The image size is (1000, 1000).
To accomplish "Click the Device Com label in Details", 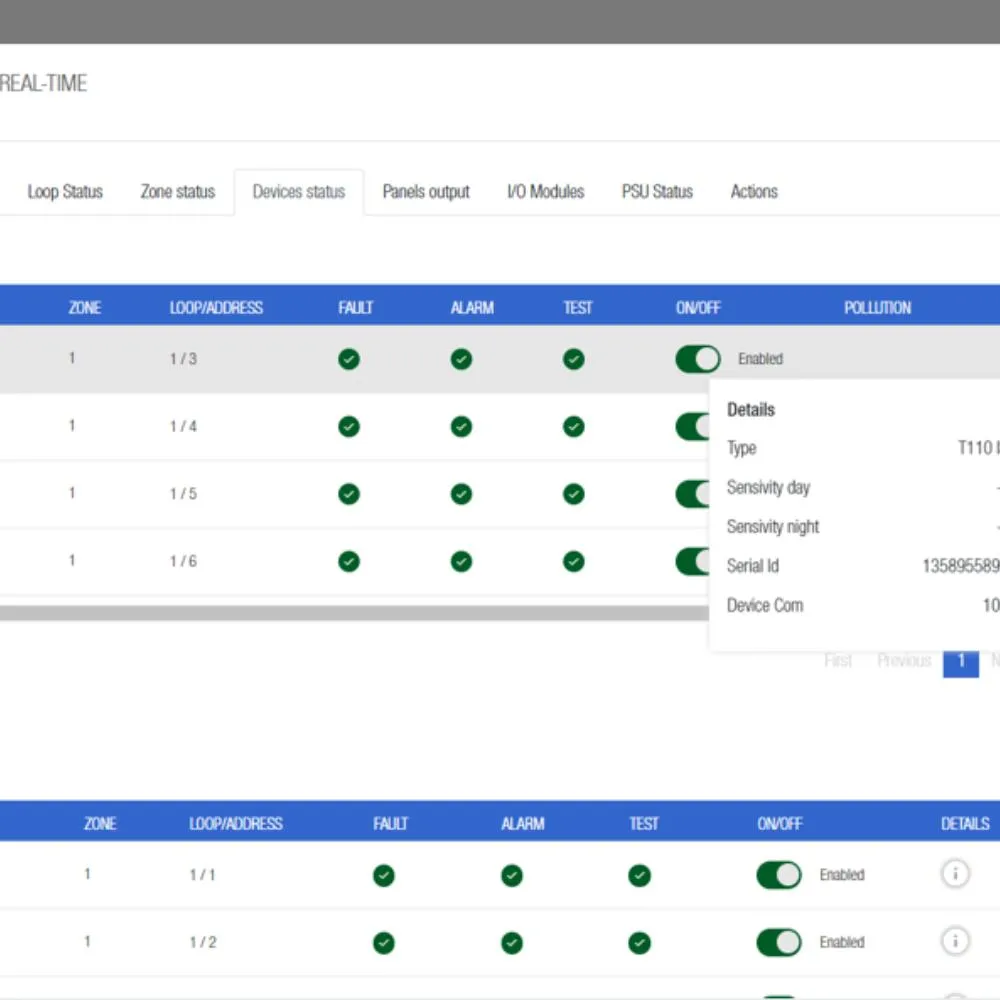I will click(x=765, y=605).
